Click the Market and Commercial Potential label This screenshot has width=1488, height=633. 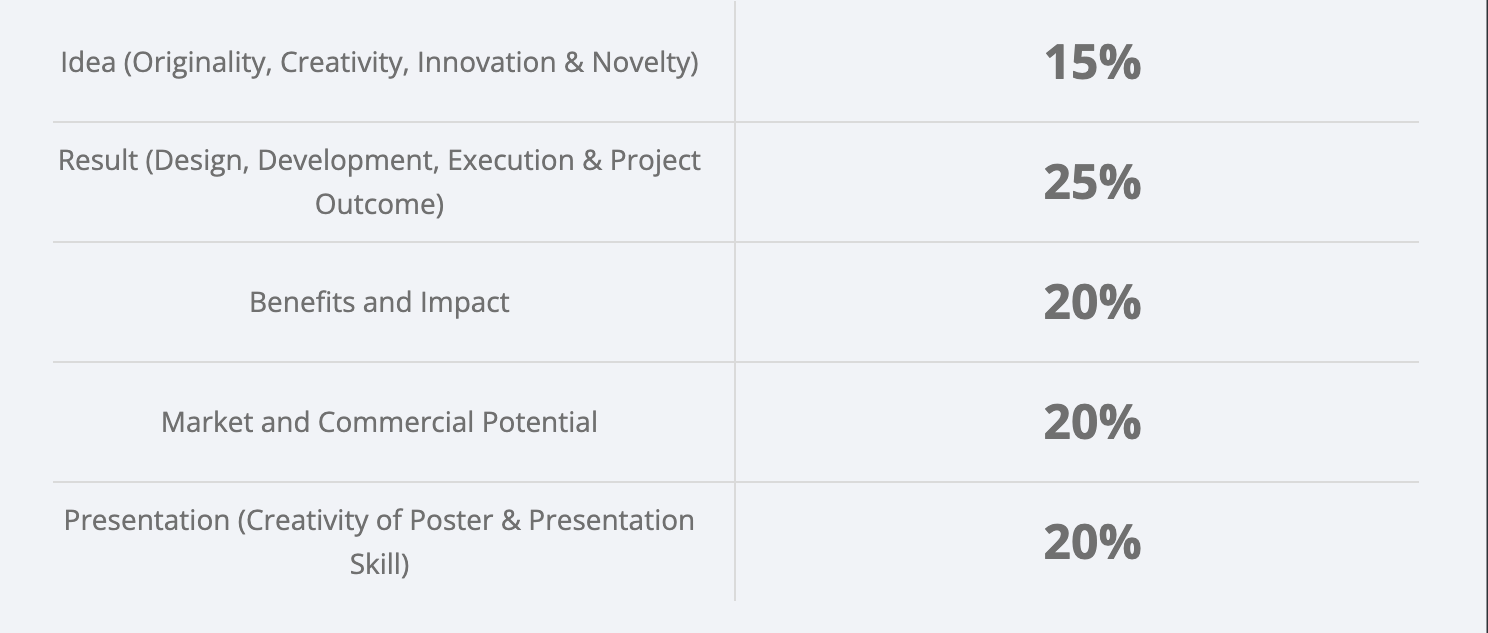379,422
